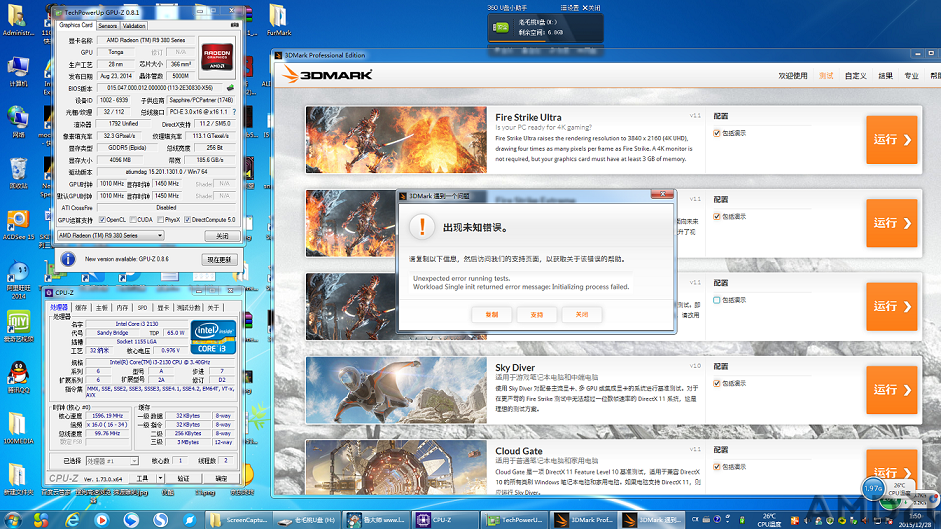941x529 pixels.
Task: Open the 缓存 (Caches) tab in CPU-Z
Action: [x=81, y=307]
